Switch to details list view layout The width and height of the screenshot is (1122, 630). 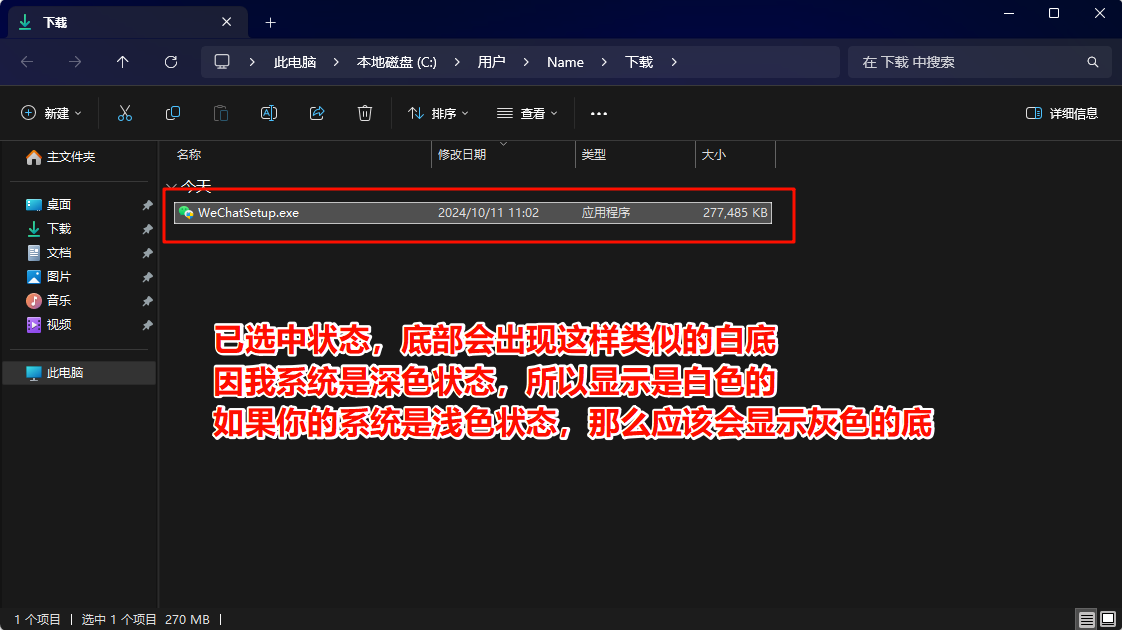coord(1086,619)
